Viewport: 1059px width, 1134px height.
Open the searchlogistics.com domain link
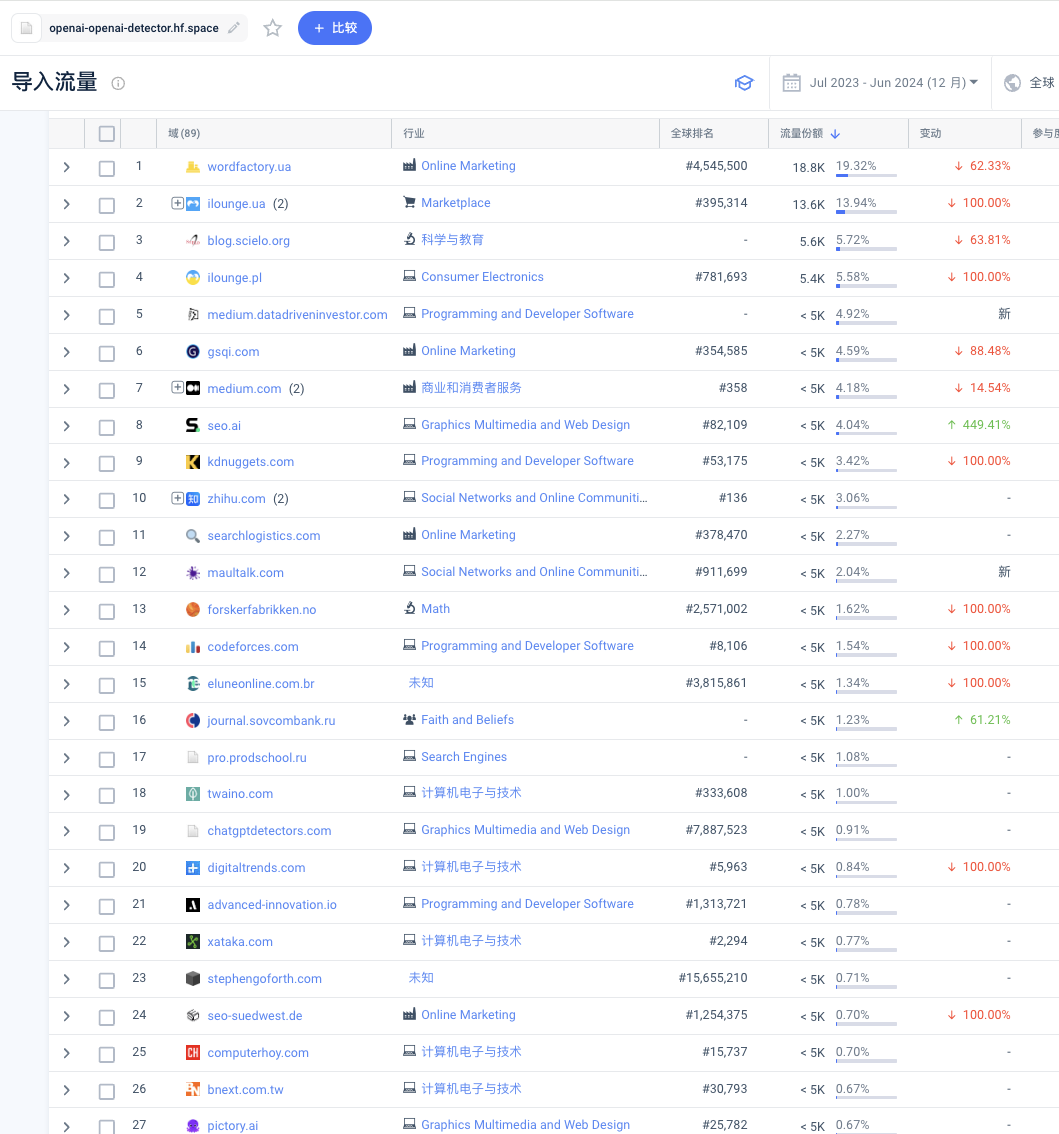point(264,536)
